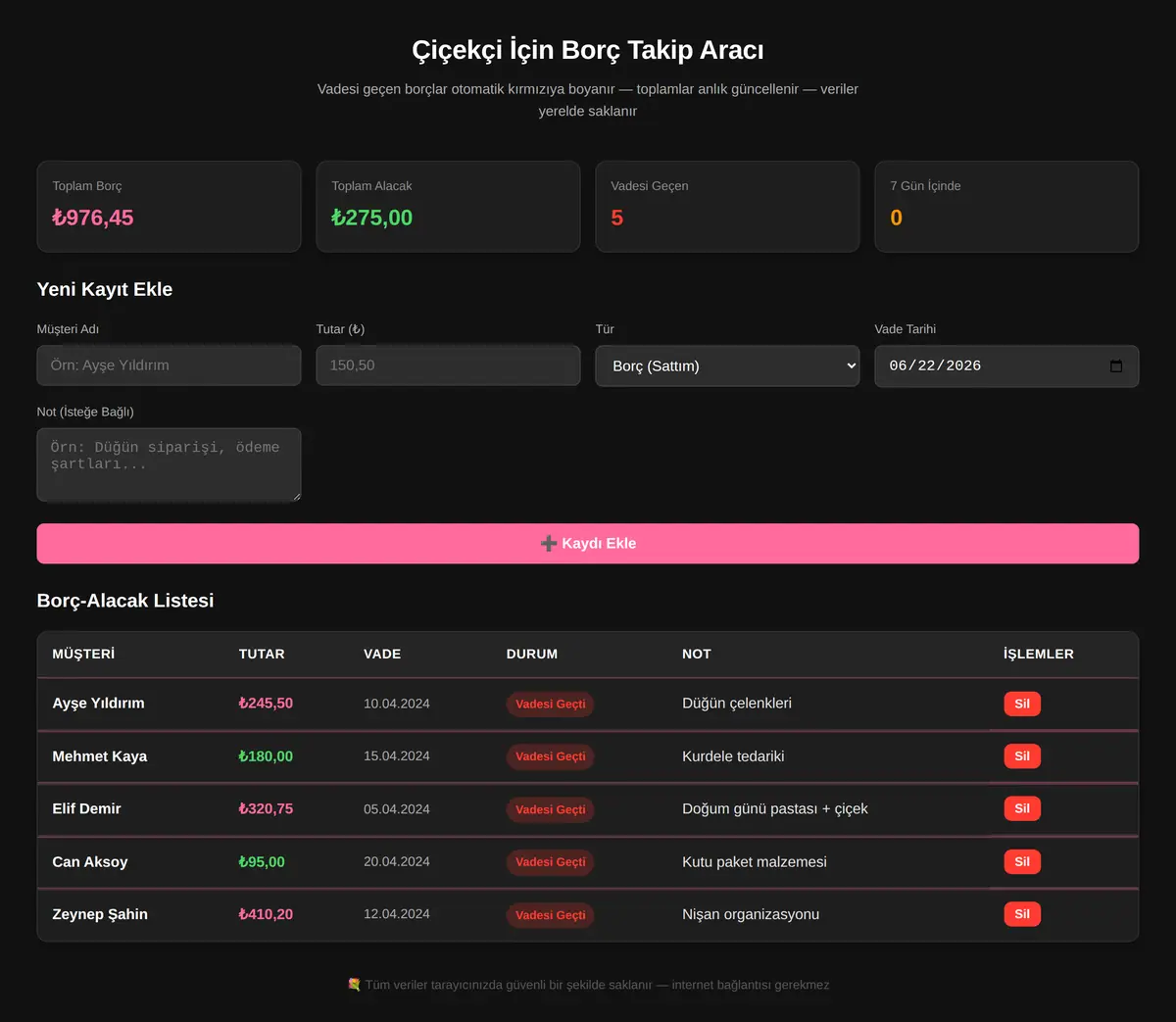Screen dimensions: 1176x1022
Task: Click the note Doğum günü pastası + çiçek
Action: (775, 808)
